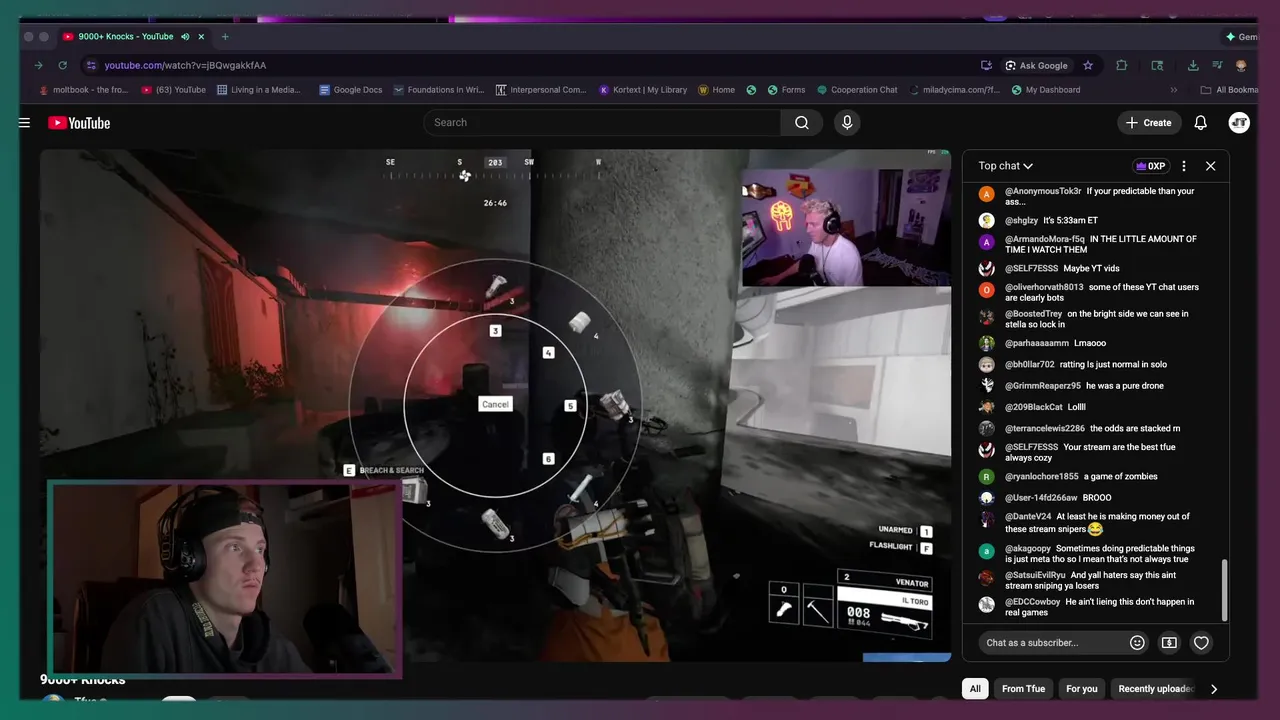Image resolution: width=1280 pixels, height=720 pixels.
Task: Open the chat emoji picker
Action: click(x=1137, y=643)
